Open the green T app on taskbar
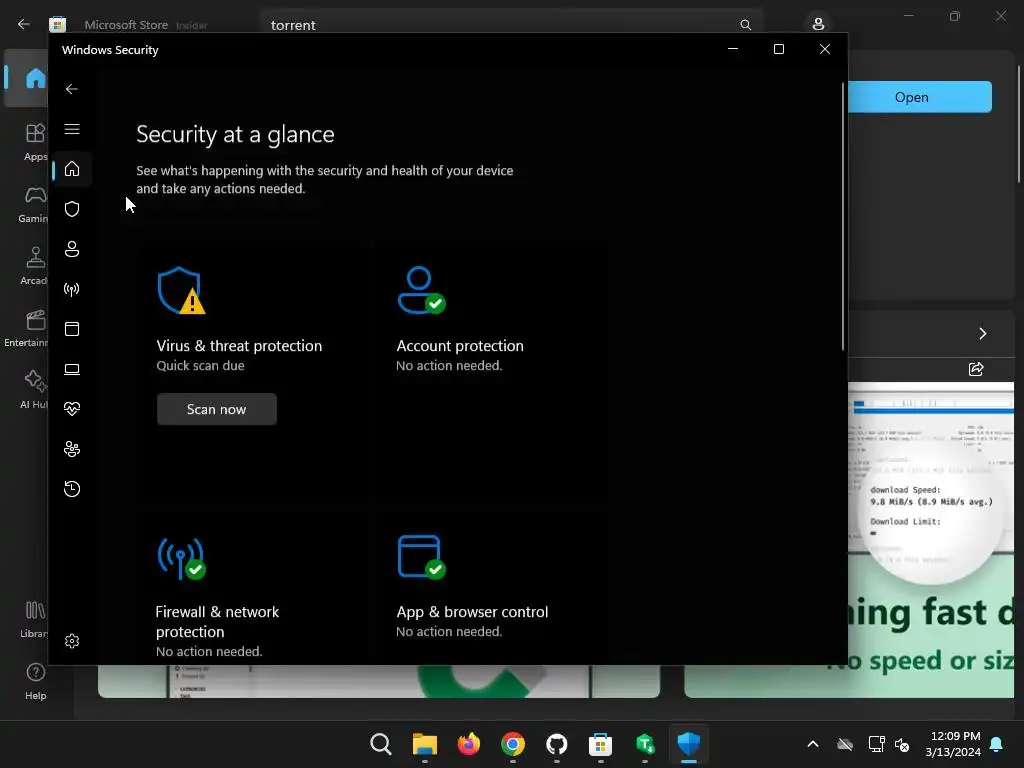 tap(645, 744)
